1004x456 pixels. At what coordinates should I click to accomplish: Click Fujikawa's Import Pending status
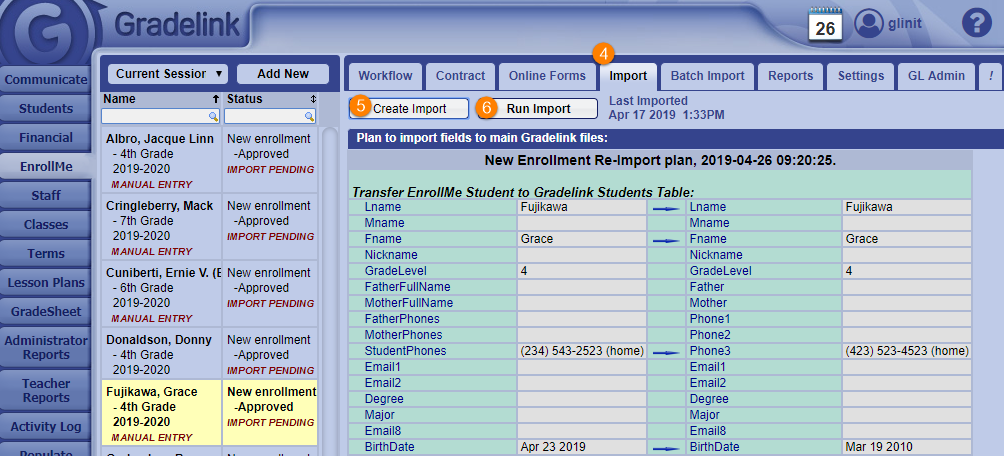pyautogui.click(x=271, y=423)
